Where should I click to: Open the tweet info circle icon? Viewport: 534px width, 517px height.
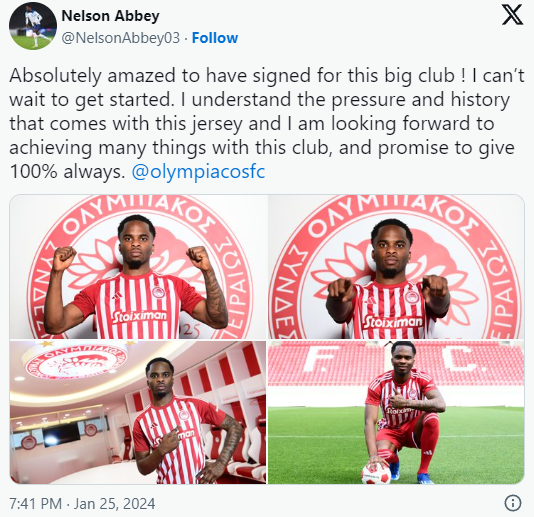tap(512, 503)
